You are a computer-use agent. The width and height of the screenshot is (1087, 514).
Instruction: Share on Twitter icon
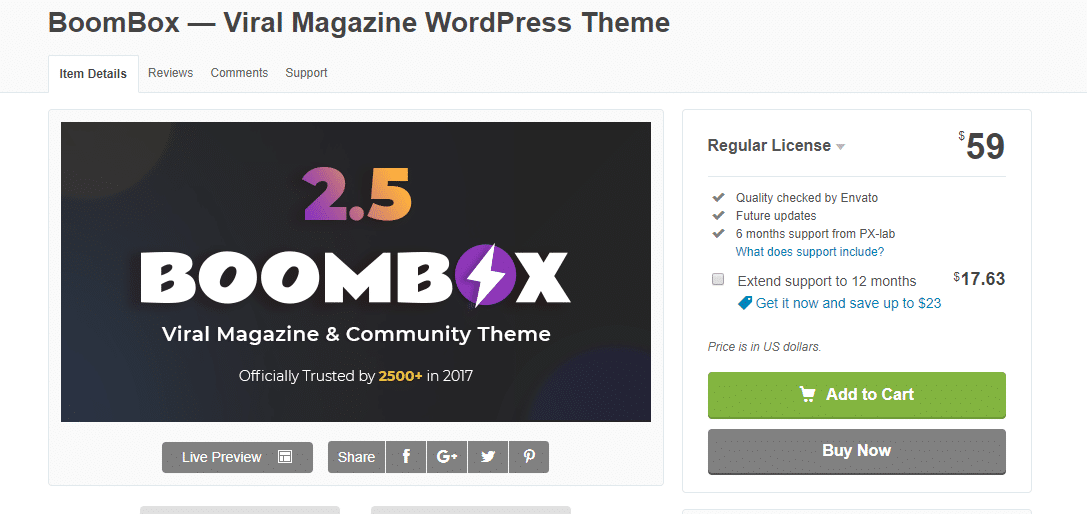coord(488,456)
